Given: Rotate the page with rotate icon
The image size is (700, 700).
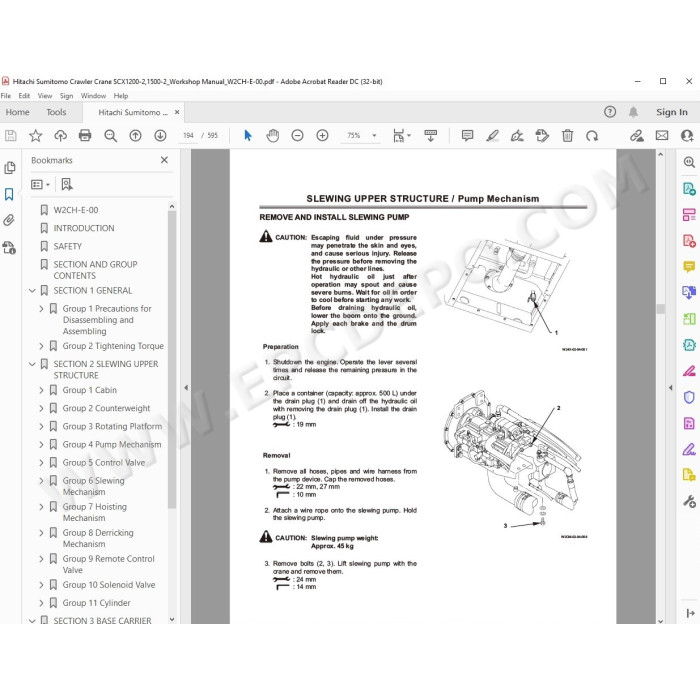Looking at the screenshot, I should click(x=592, y=135).
